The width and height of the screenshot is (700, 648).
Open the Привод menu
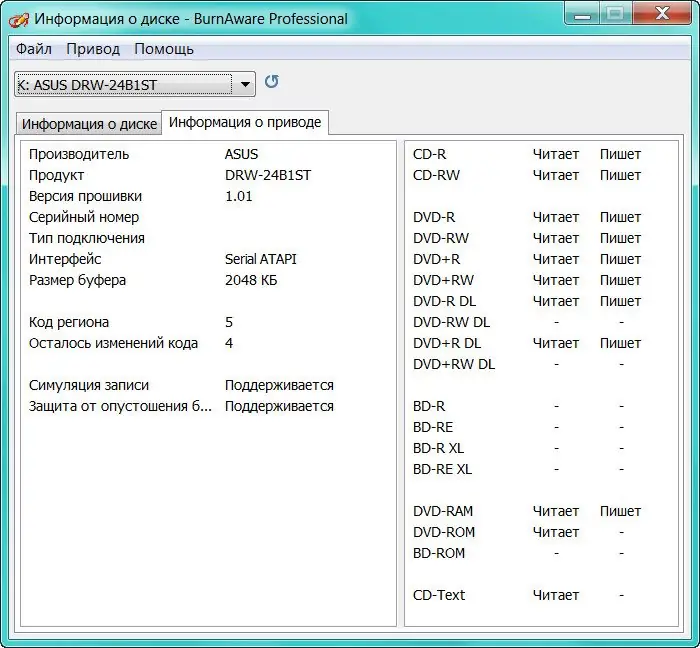93,49
